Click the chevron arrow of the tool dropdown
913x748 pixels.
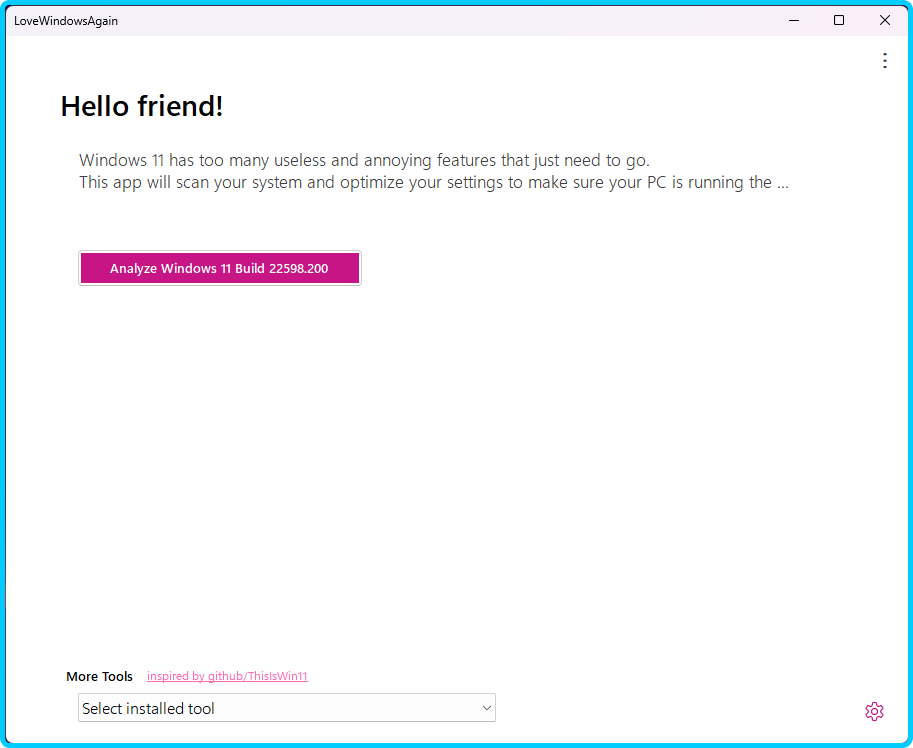coord(487,708)
